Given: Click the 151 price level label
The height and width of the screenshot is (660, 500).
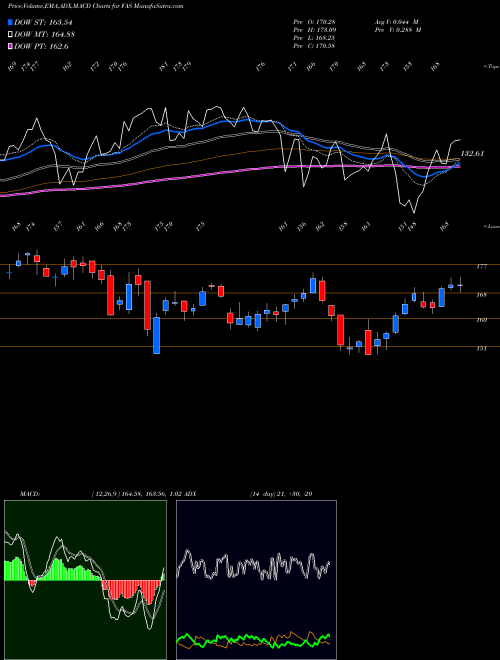Looking at the screenshot, I should pyautogui.click(x=482, y=348).
